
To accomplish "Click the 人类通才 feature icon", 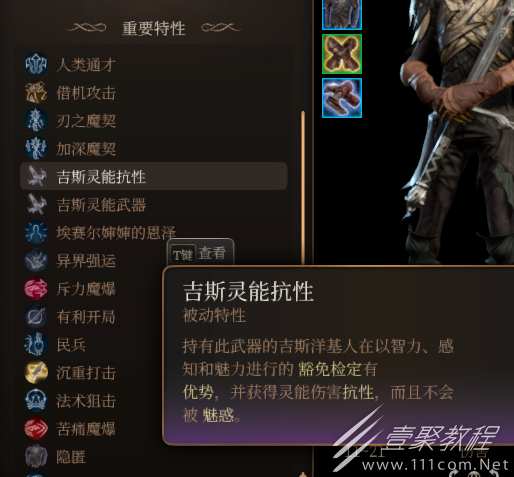I will [x=36, y=64].
